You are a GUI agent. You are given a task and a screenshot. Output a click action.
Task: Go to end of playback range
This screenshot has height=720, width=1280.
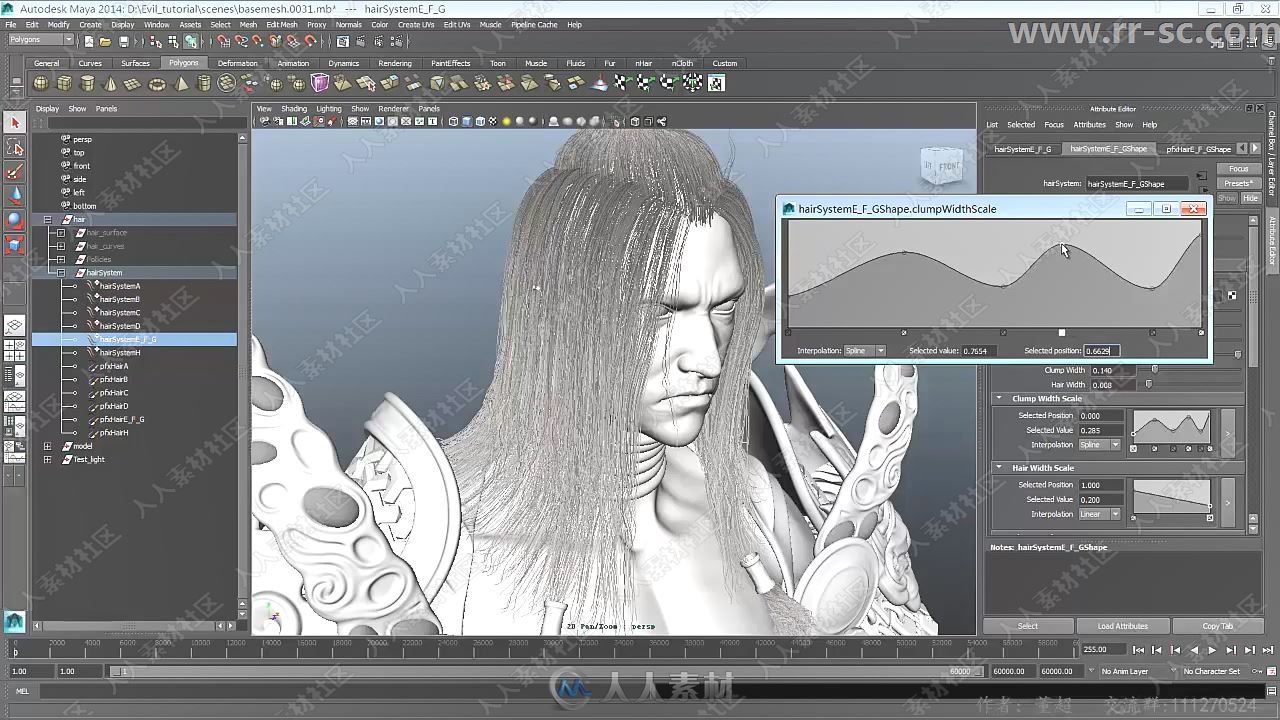pos(1266,650)
